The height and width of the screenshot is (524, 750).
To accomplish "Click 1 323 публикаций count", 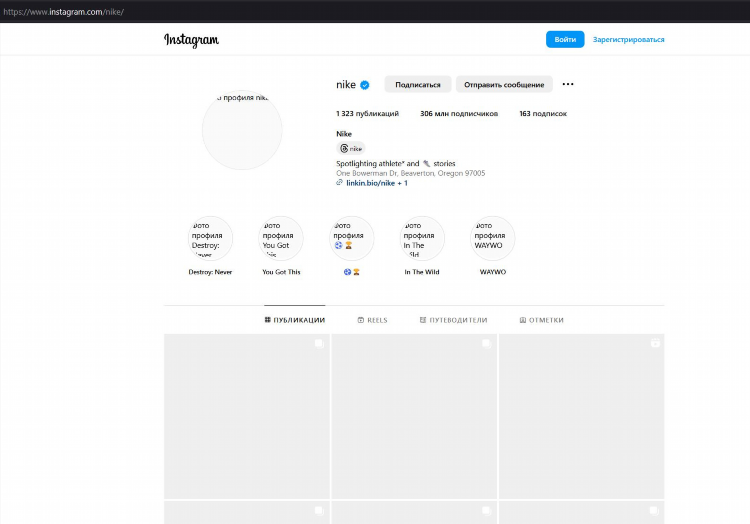I will tap(367, 114).
